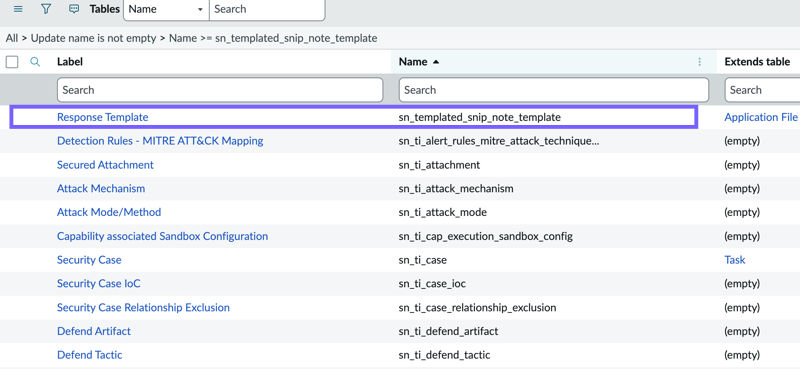Open the Attack Mechanism record
The image size is (800, 369).
coord(101,188)
